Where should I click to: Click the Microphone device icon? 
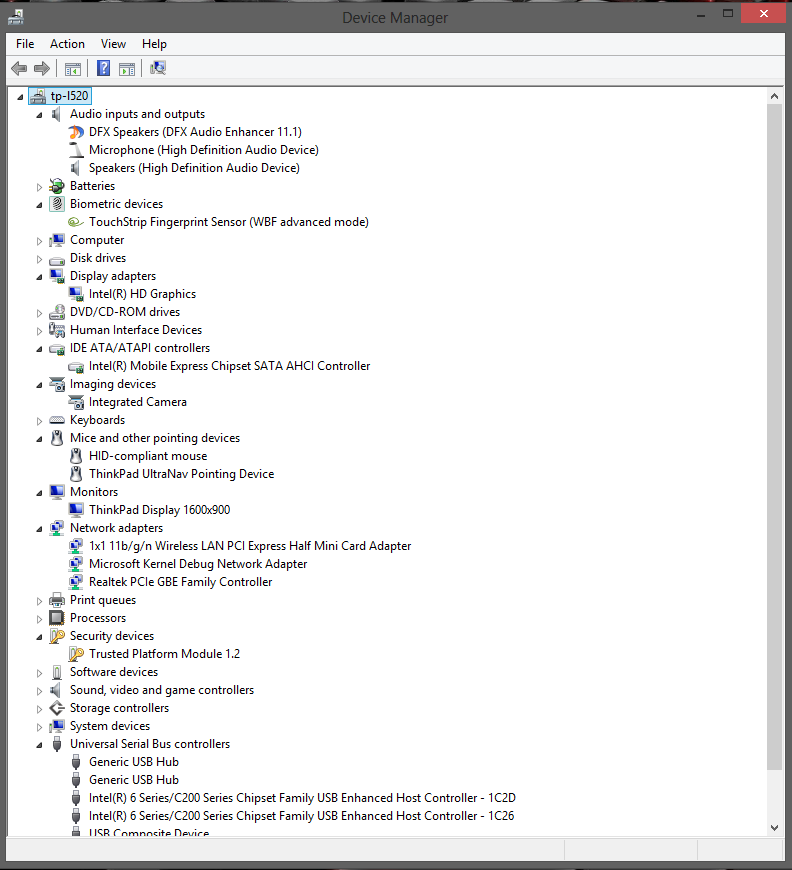pos(76,150)
